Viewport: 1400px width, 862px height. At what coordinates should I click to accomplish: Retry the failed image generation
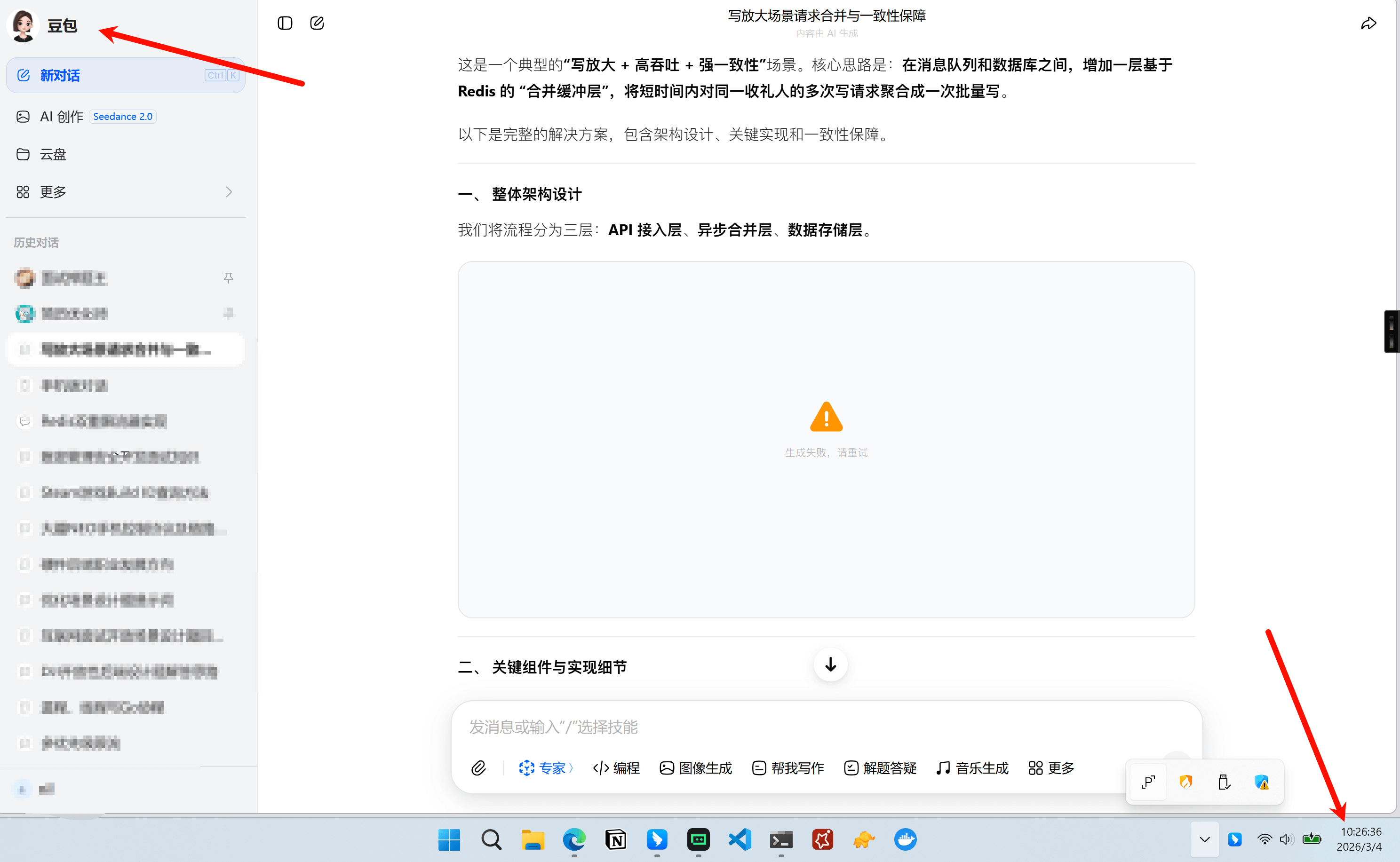pos(826,452)
